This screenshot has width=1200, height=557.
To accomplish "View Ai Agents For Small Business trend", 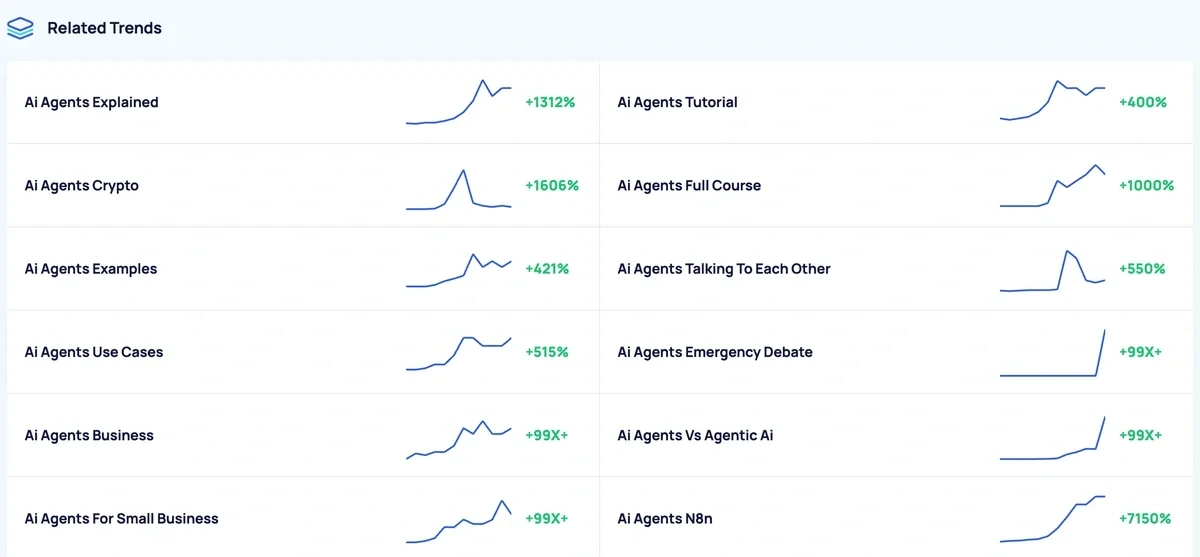I will (121, 518).
